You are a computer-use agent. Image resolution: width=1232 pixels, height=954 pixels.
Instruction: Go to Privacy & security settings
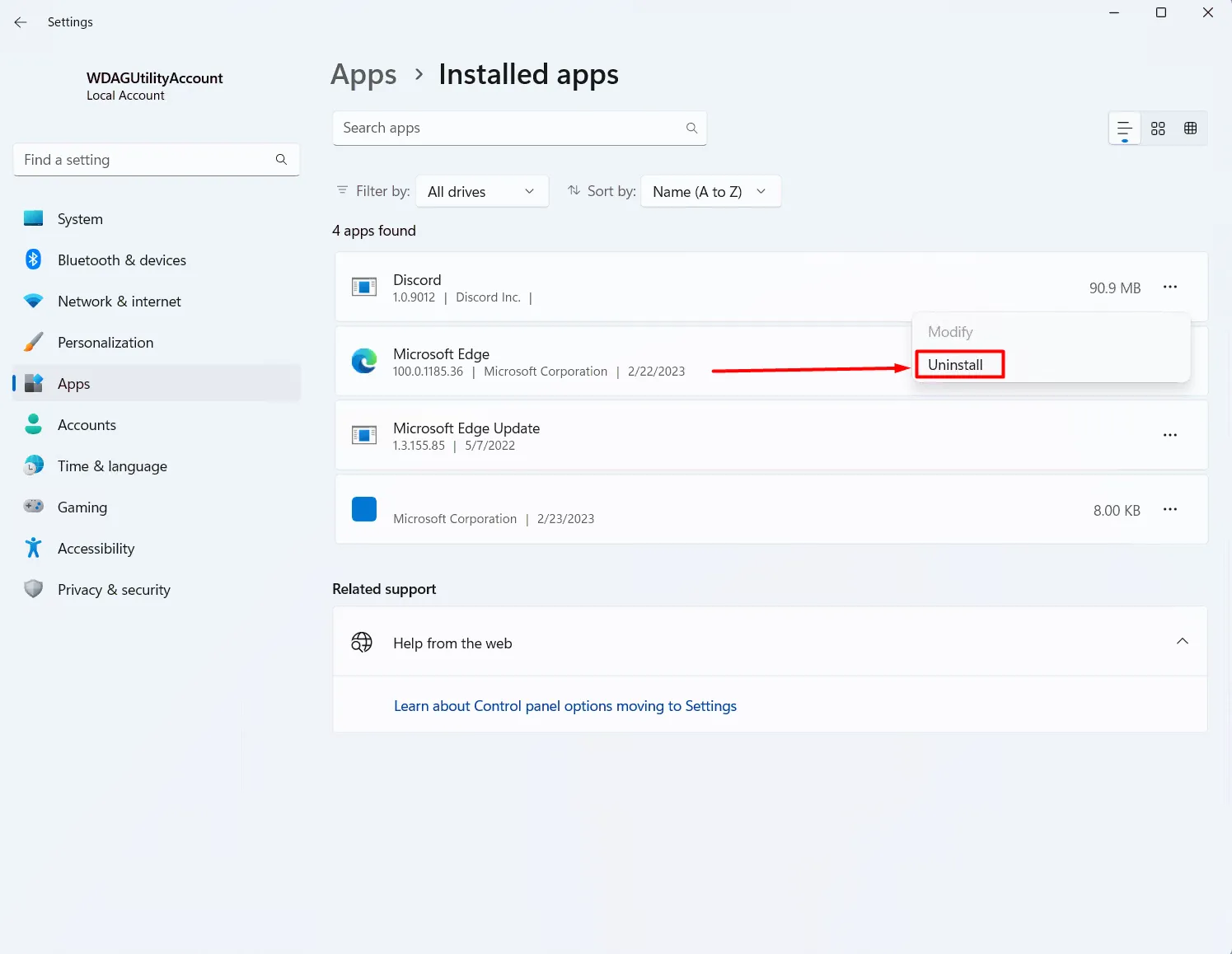pyautogui.click(x=114, y=590)
